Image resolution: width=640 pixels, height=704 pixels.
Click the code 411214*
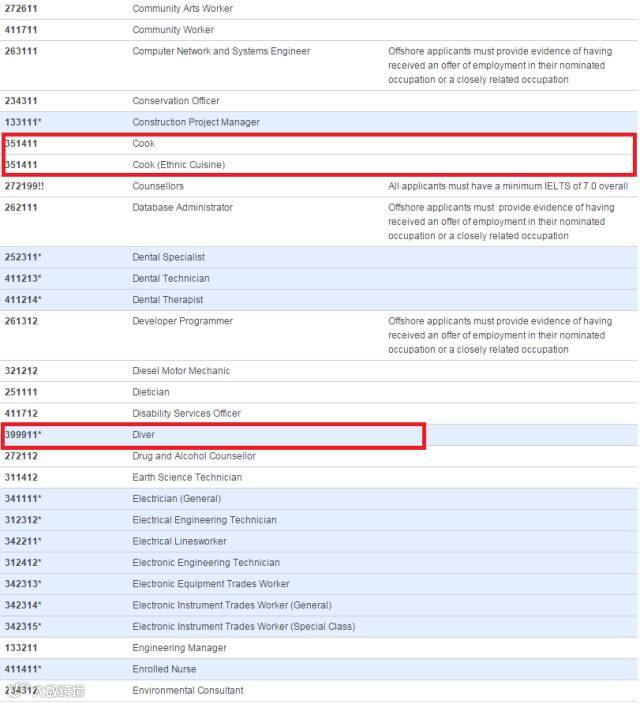(23, 300)
